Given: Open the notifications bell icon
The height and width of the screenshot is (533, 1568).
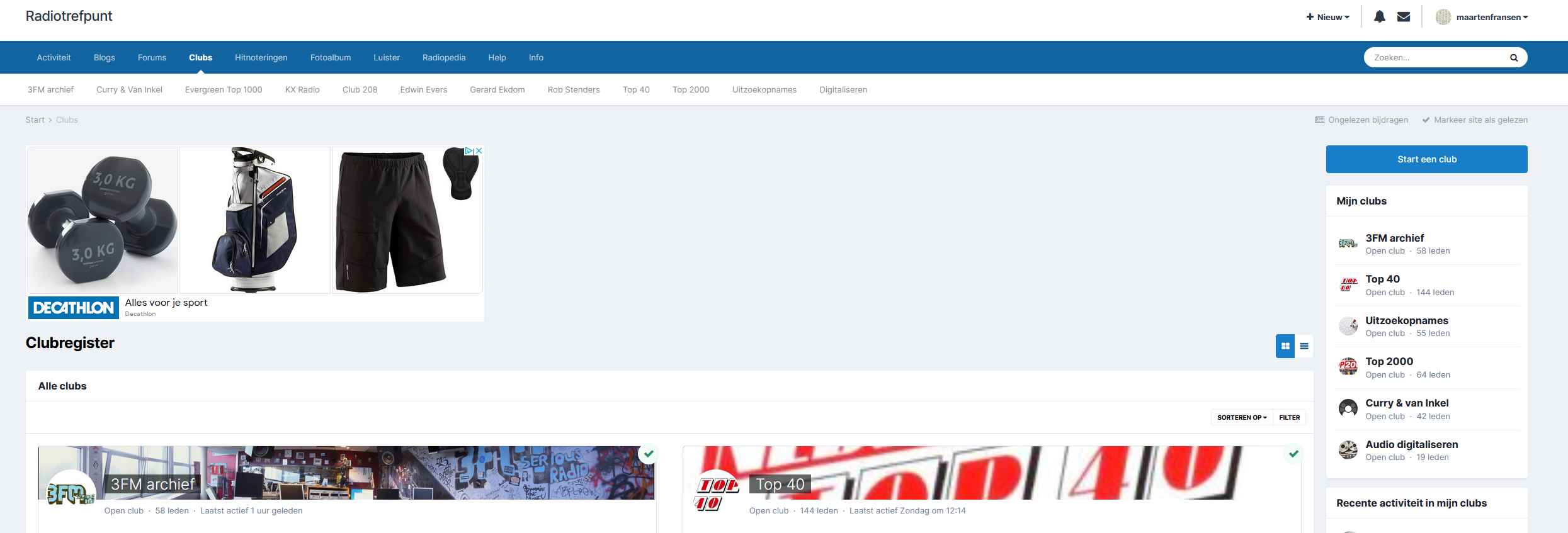Looking at the screenshot, I should (x=1379, y=17).
